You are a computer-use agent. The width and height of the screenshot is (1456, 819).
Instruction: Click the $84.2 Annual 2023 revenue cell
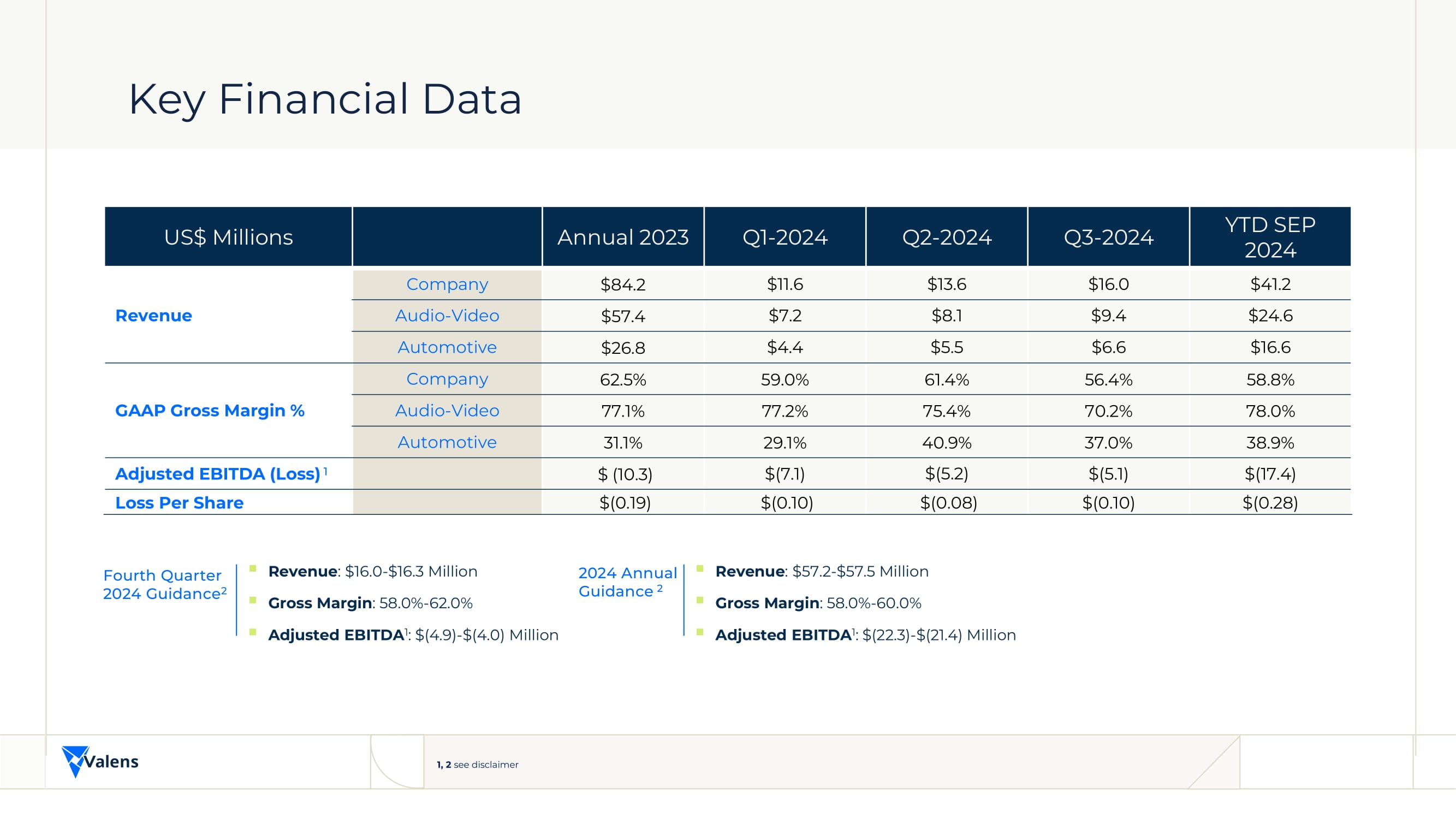[623, 284]
